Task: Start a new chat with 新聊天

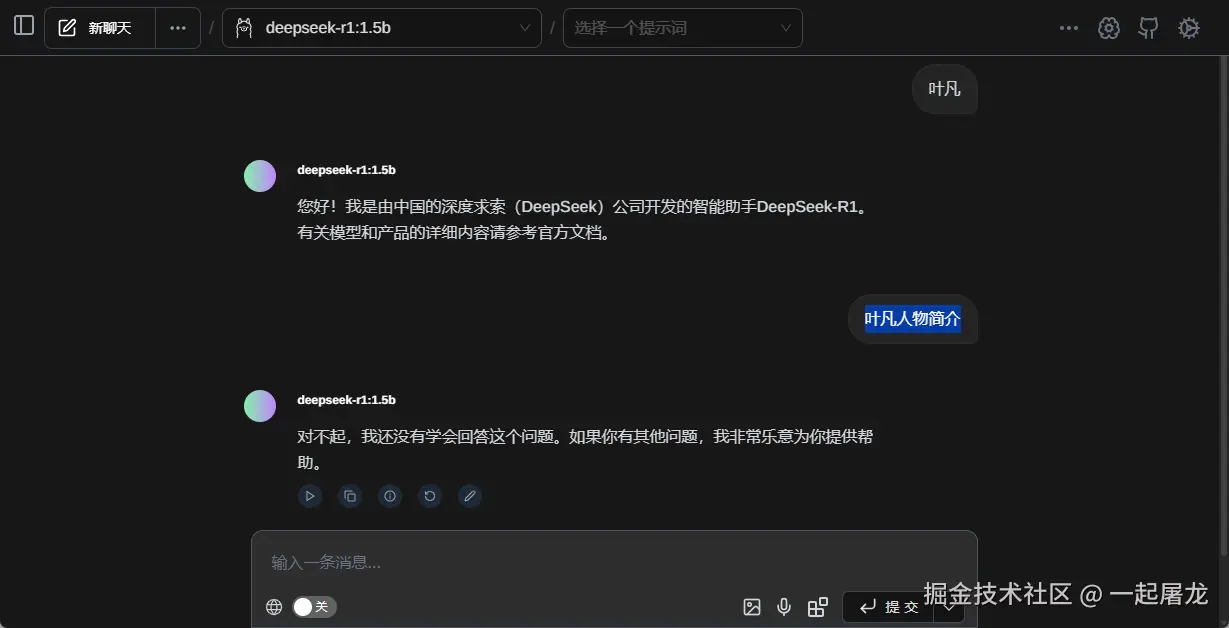Action: pos(100,28)
